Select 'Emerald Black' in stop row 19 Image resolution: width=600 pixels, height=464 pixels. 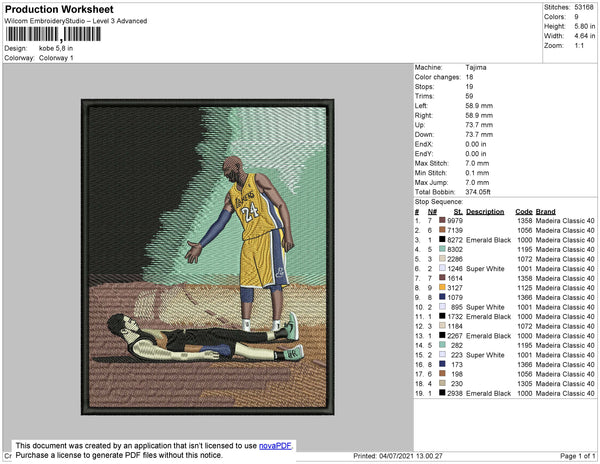[x=489, y=393]
